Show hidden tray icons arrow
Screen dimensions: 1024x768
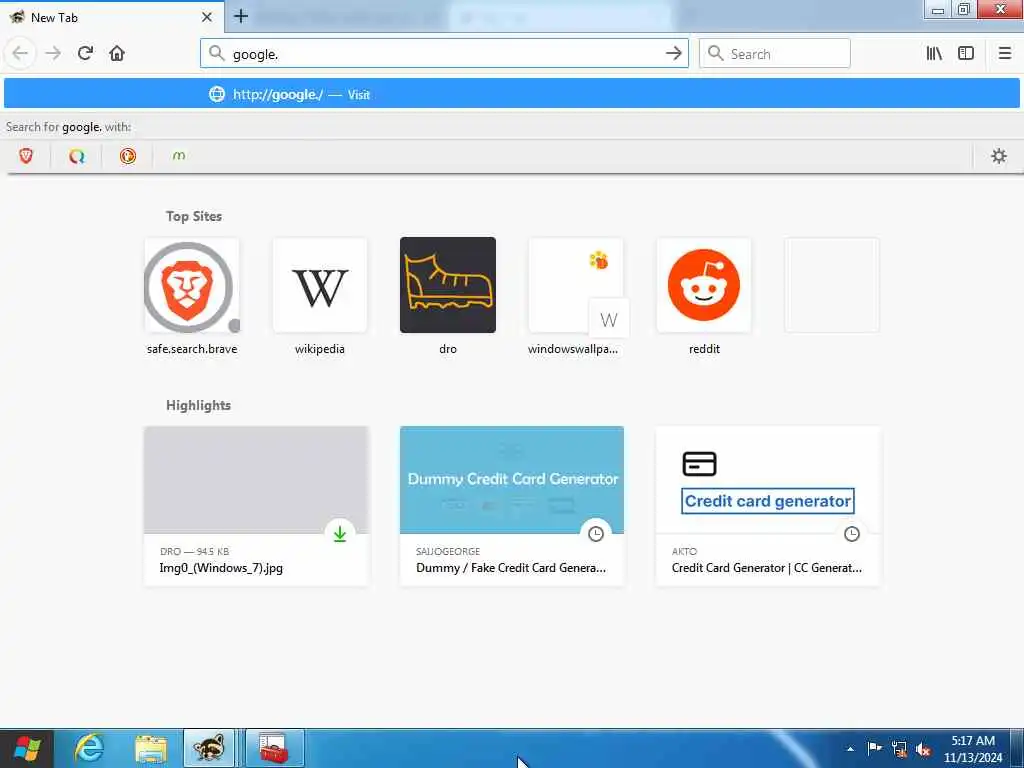850,748
